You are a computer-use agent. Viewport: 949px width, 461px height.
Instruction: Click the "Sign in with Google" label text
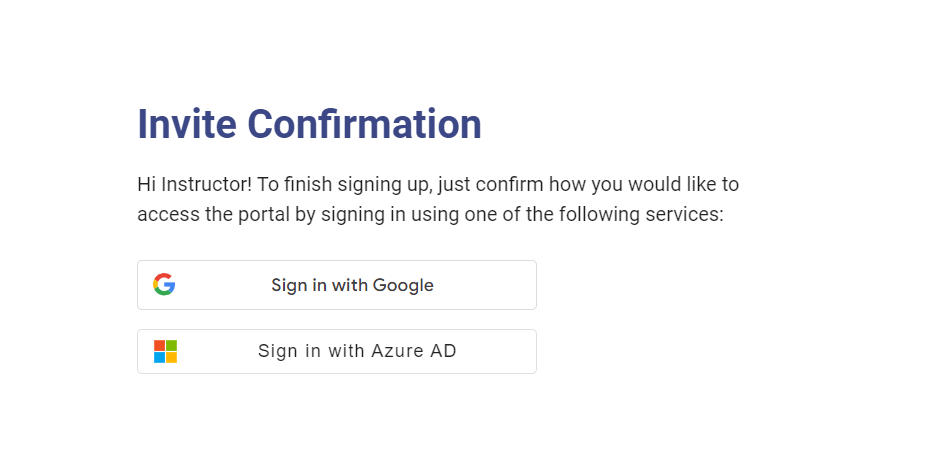pos(352,285)
